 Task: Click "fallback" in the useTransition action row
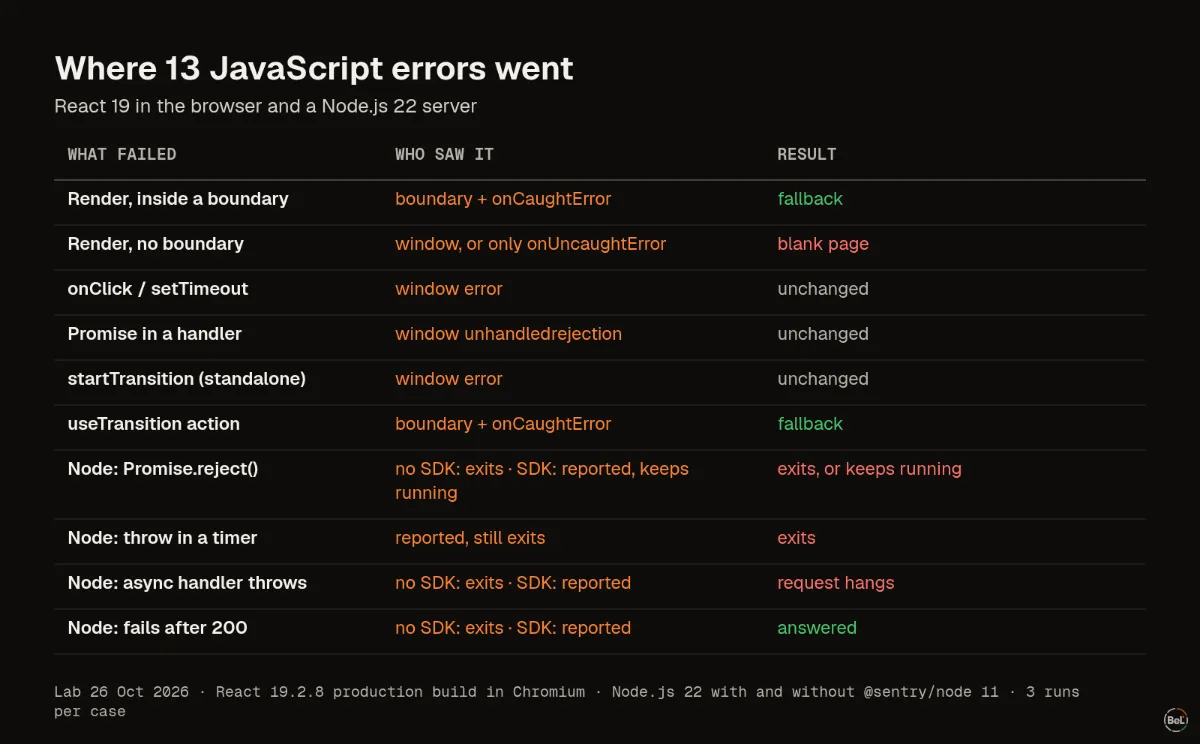(x=810, y=424)
